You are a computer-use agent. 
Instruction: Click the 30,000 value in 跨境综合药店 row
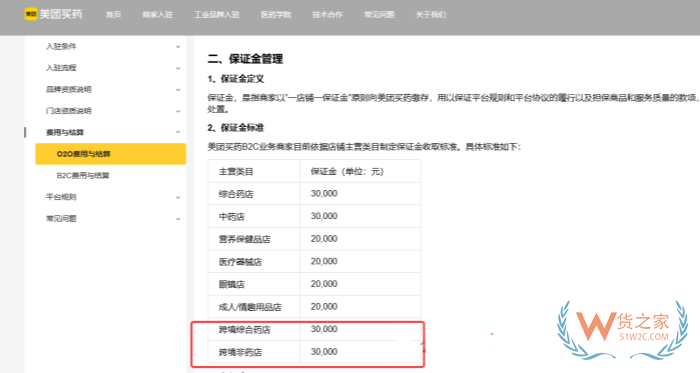point(324,329)
